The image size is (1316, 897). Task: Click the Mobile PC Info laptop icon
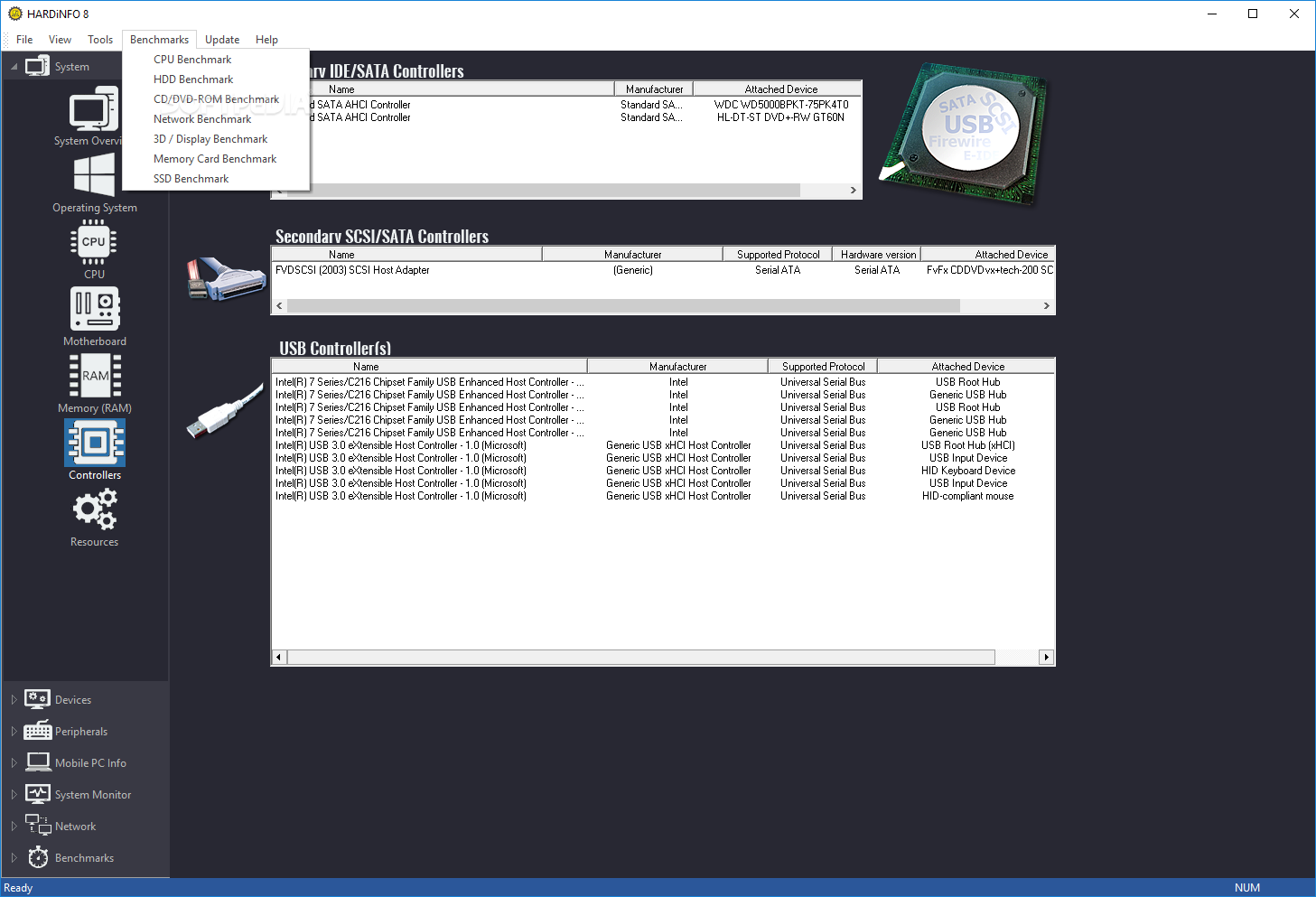38,762
